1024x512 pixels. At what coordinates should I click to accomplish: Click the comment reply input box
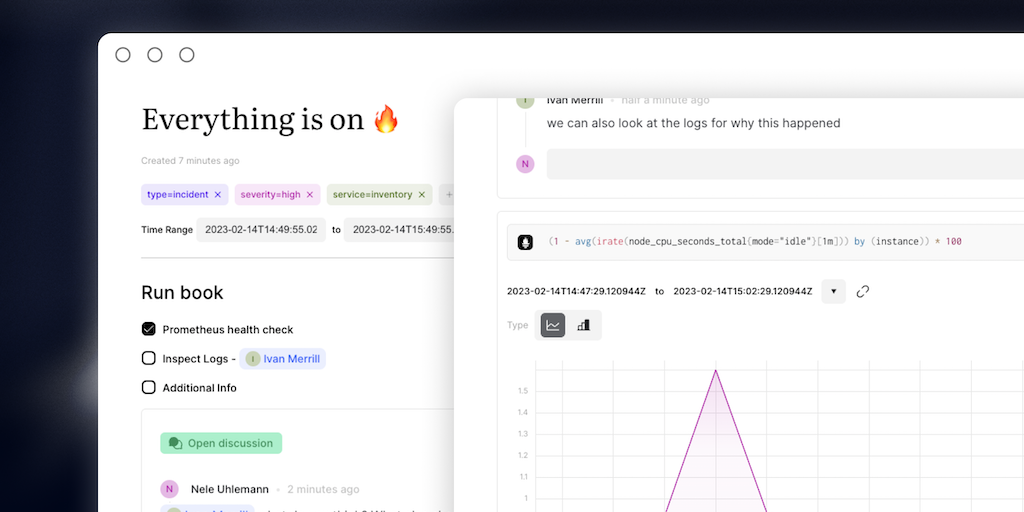click(x=785, y=164)
